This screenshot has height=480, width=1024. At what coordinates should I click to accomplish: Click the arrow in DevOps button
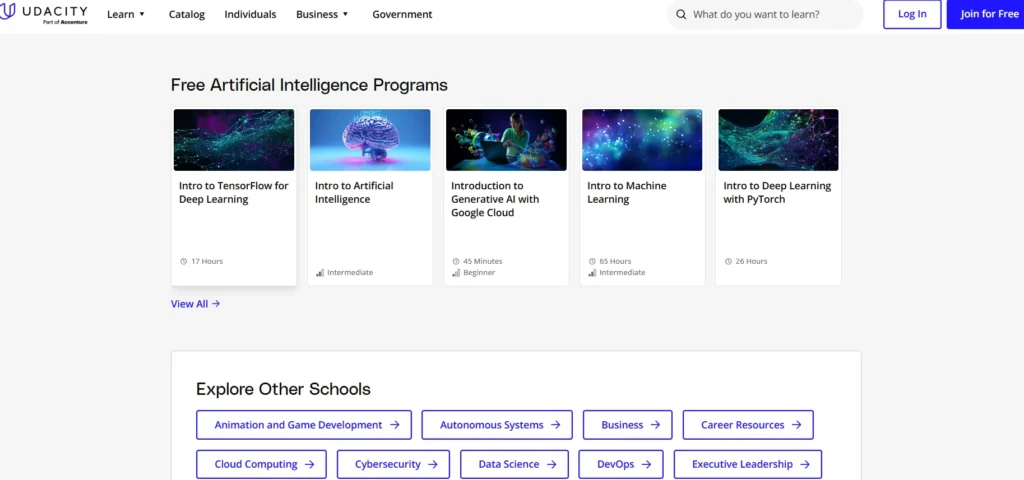[646, 464]
